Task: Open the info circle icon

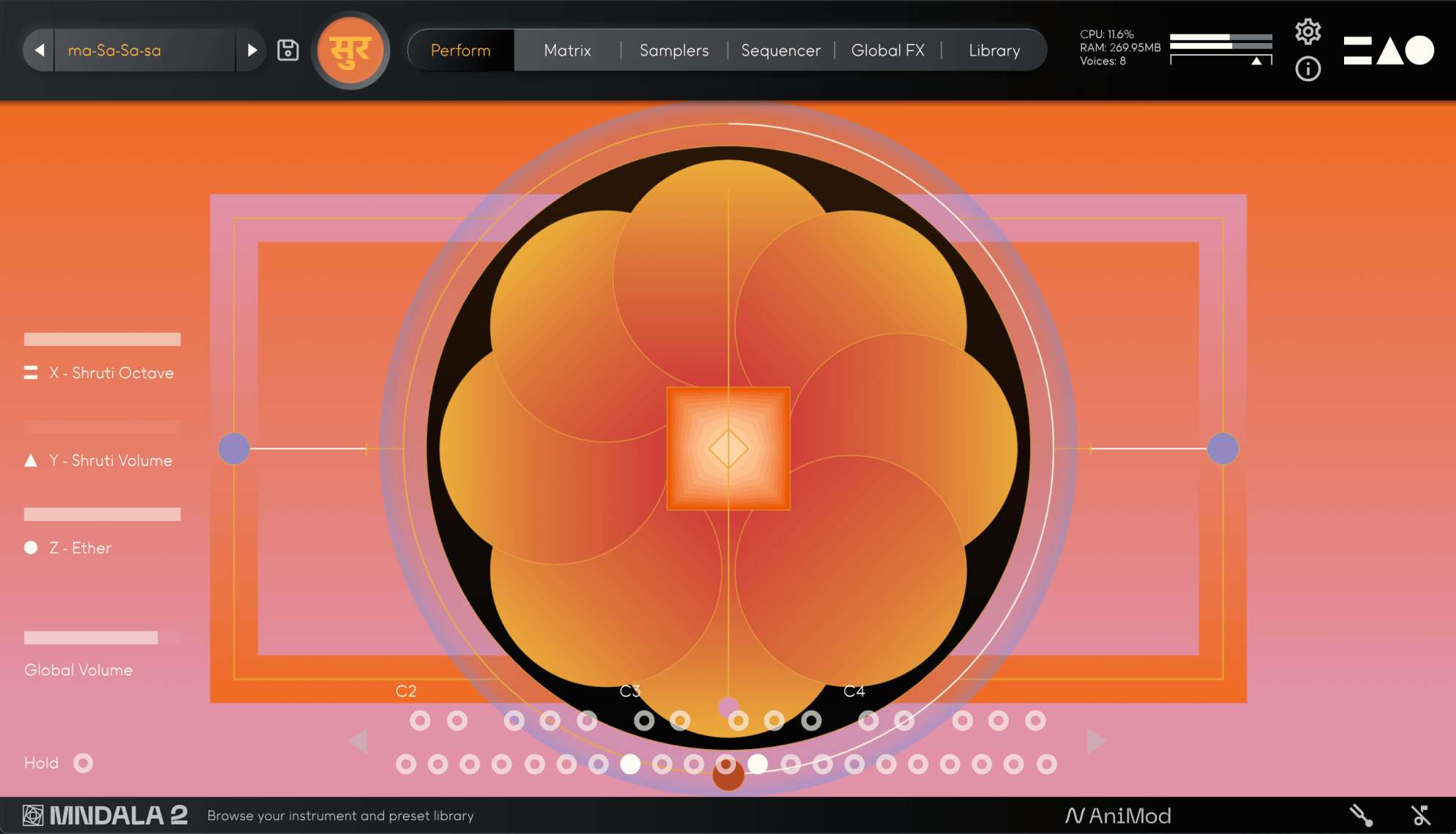Action: (1307, 69)
